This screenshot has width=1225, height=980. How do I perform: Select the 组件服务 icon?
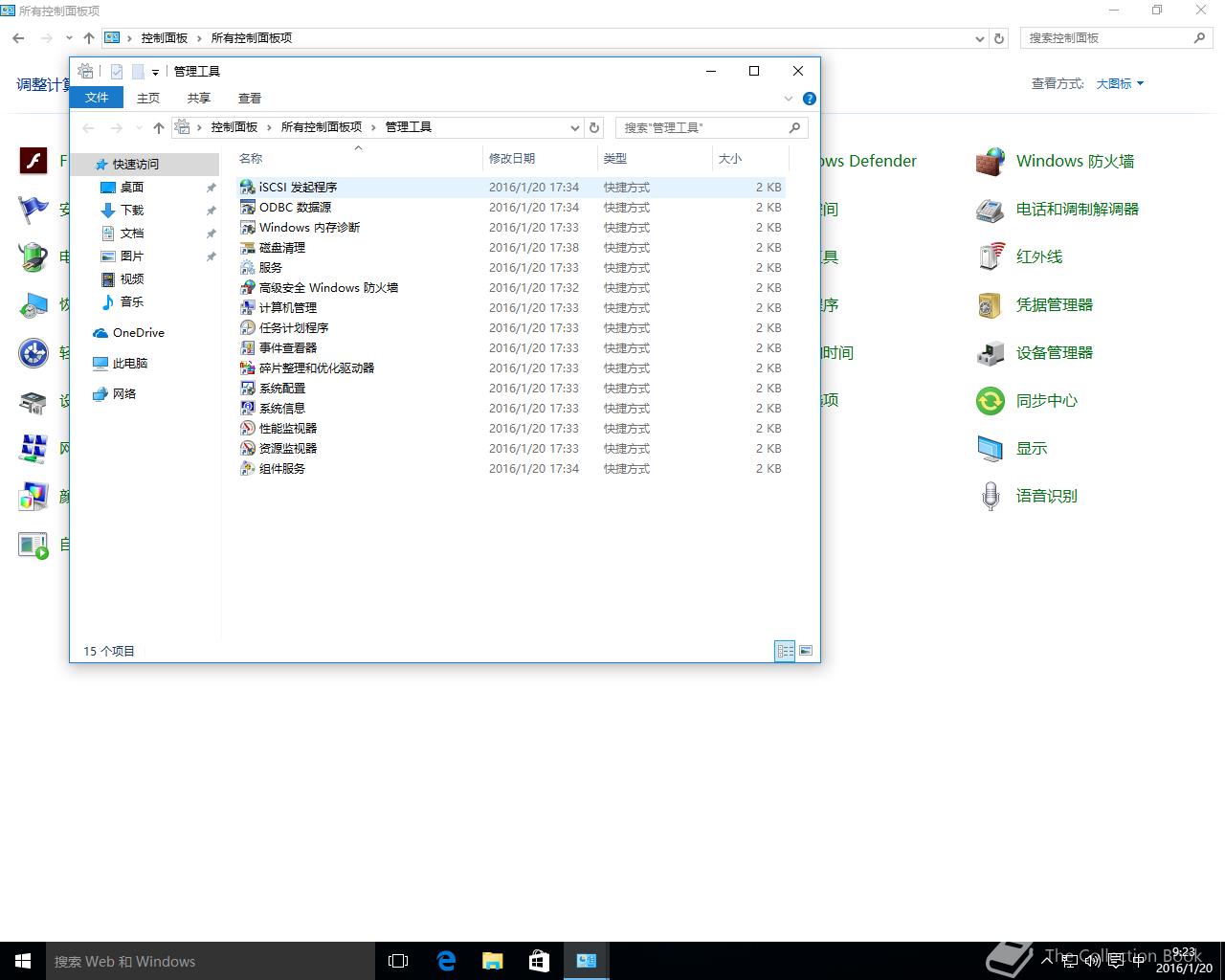click(x=248, y=468)
